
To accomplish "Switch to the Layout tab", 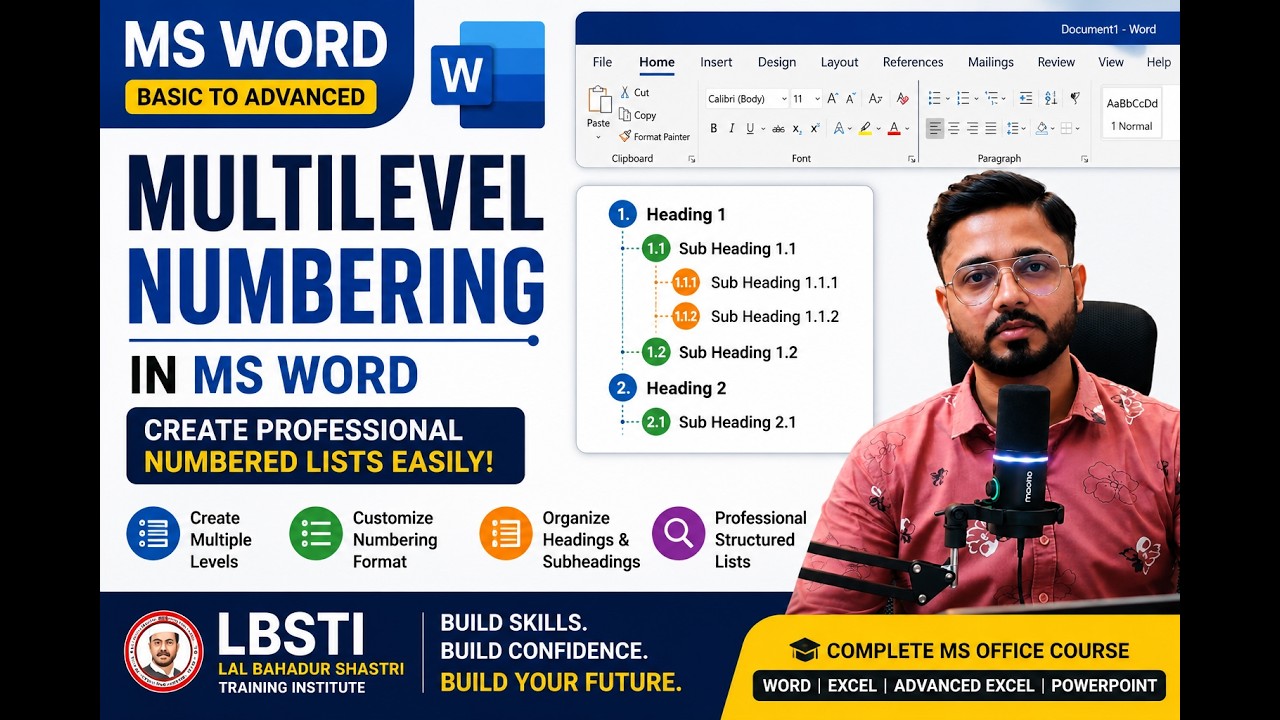I will click(839, 62).
